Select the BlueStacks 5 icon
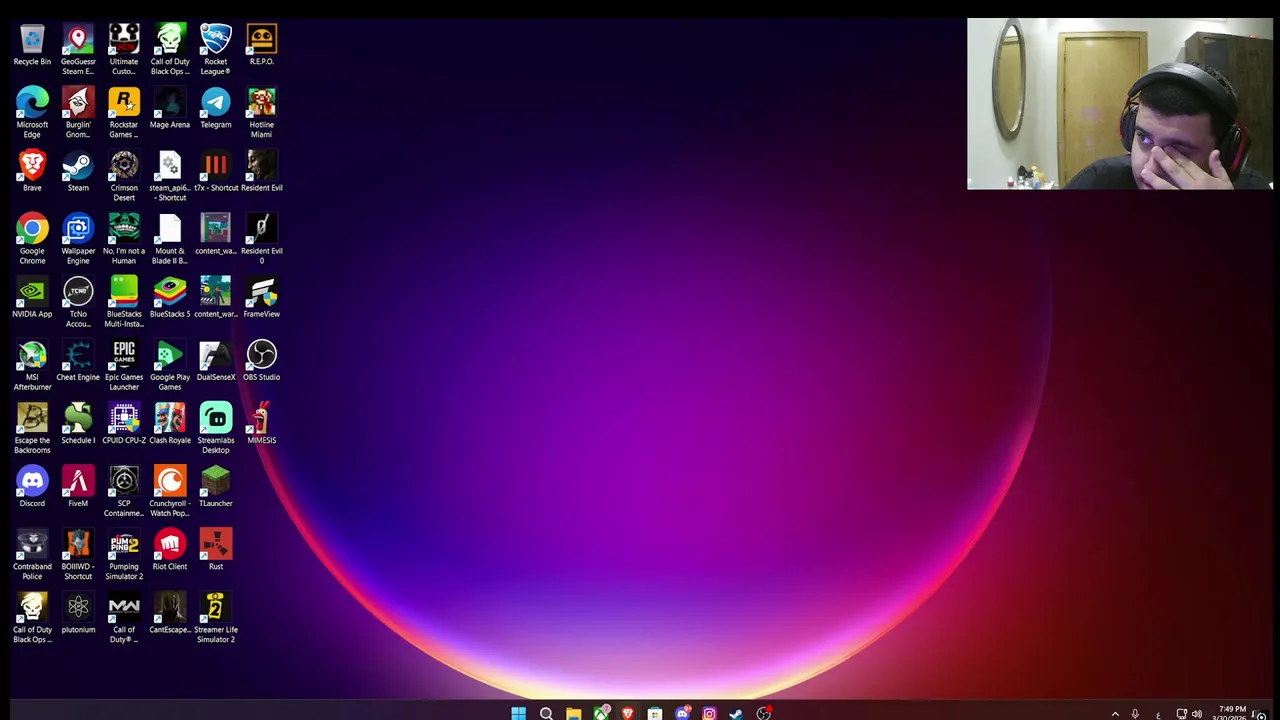 tap(170, 298)
